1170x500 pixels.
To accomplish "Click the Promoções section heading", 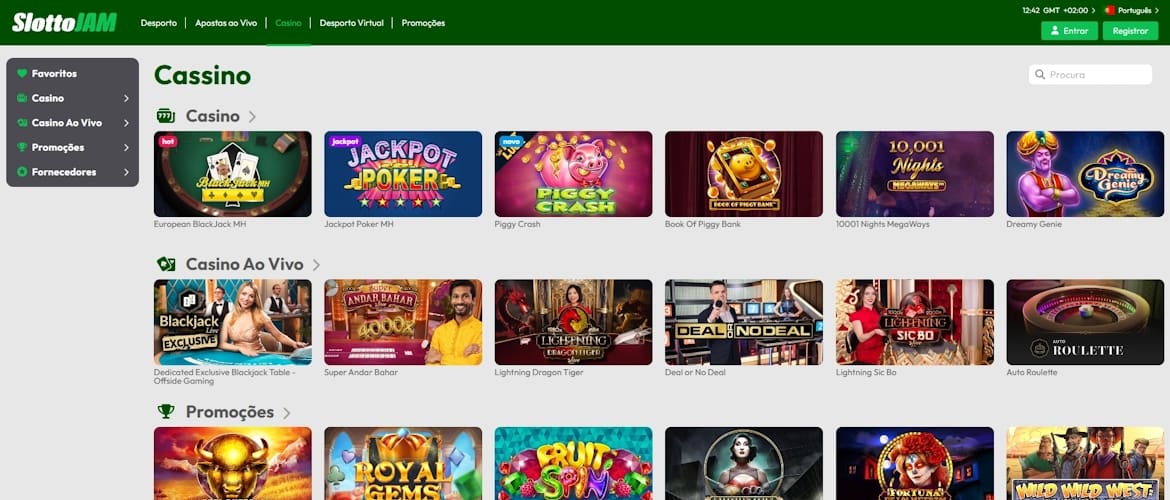I will 230,412.
